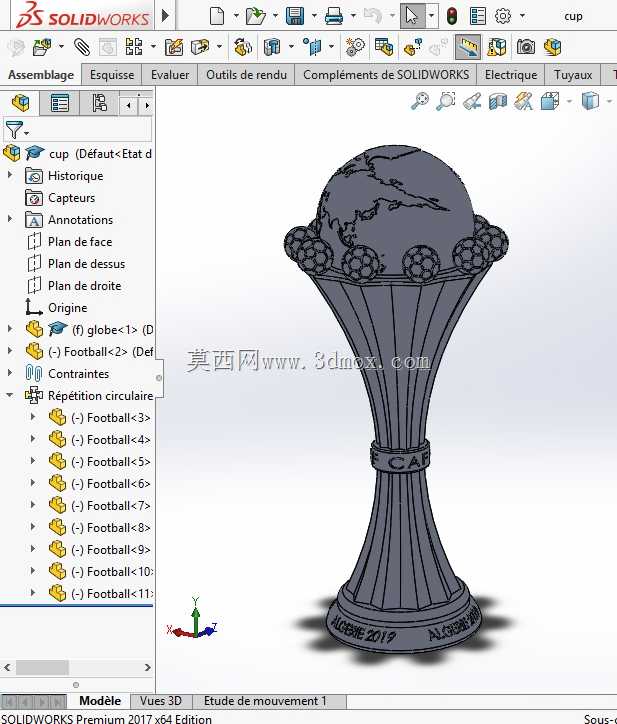Viewport: 617px width, 724px height.
Task: Expand the SOLIDWORKS menu arrow
Action: (x=165, y=16)
